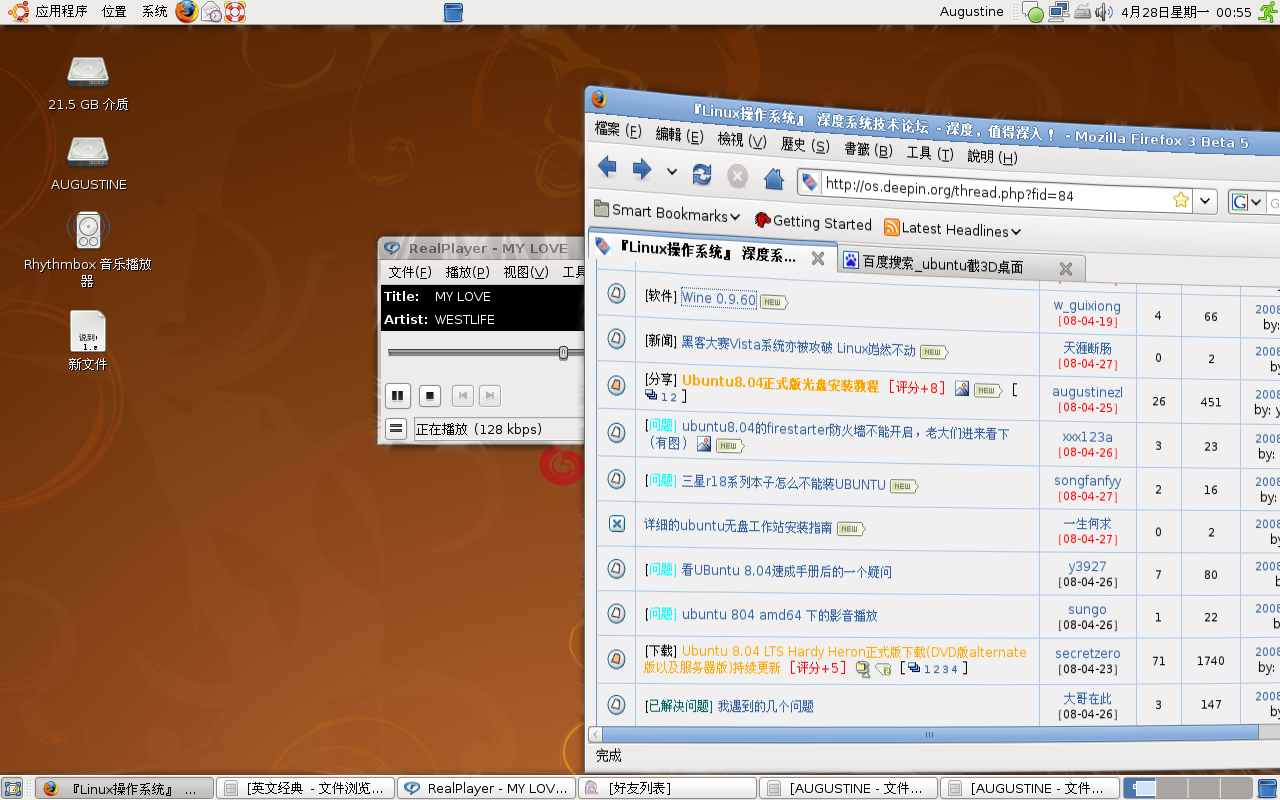
Task: Pause playback in RealPlayer
Action: click(x=398, y=396)
